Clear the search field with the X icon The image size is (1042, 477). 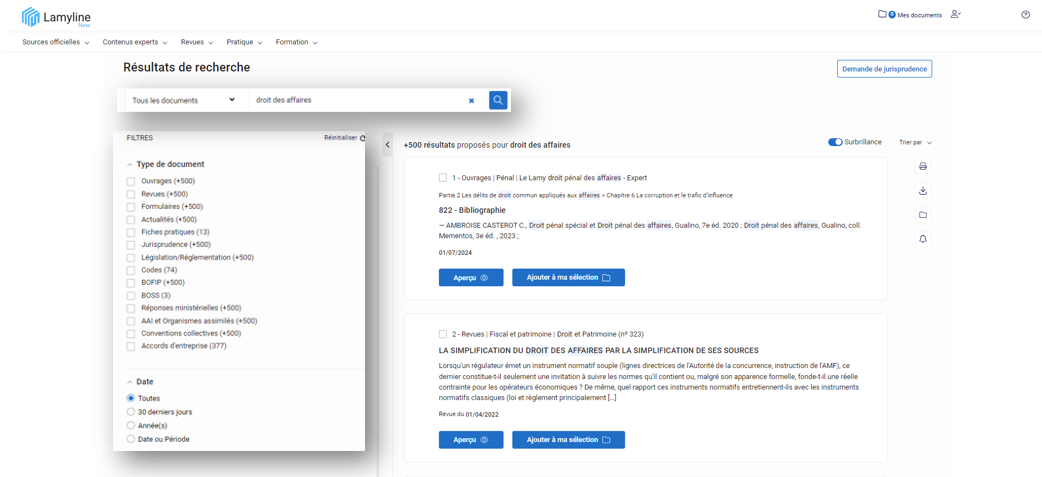(471, 100)
